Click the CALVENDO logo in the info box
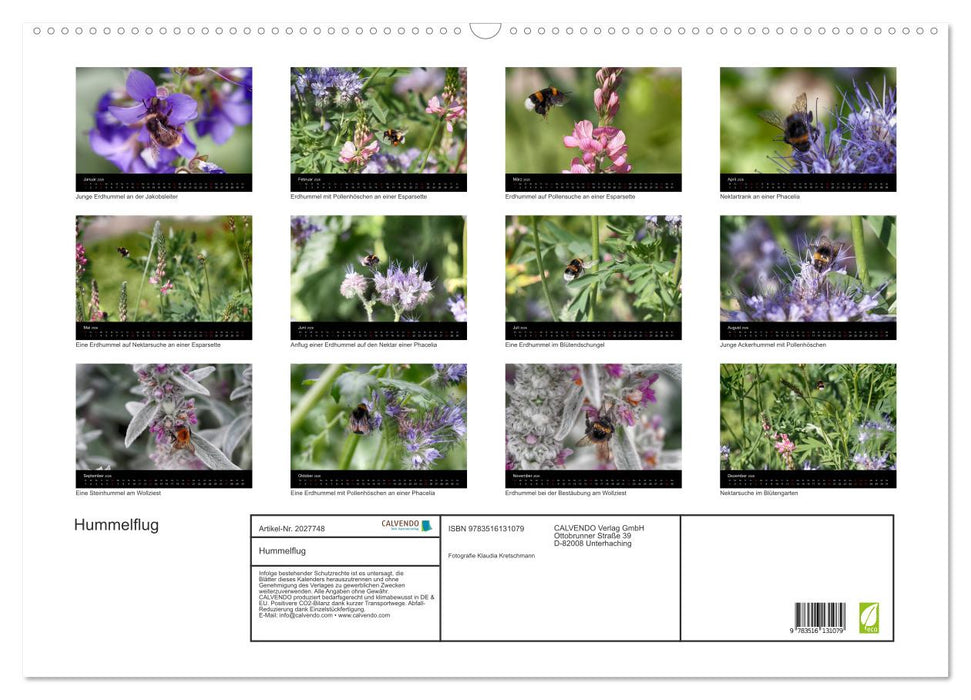The width and height of the screenshot is (971, 700). click(406, 525)
